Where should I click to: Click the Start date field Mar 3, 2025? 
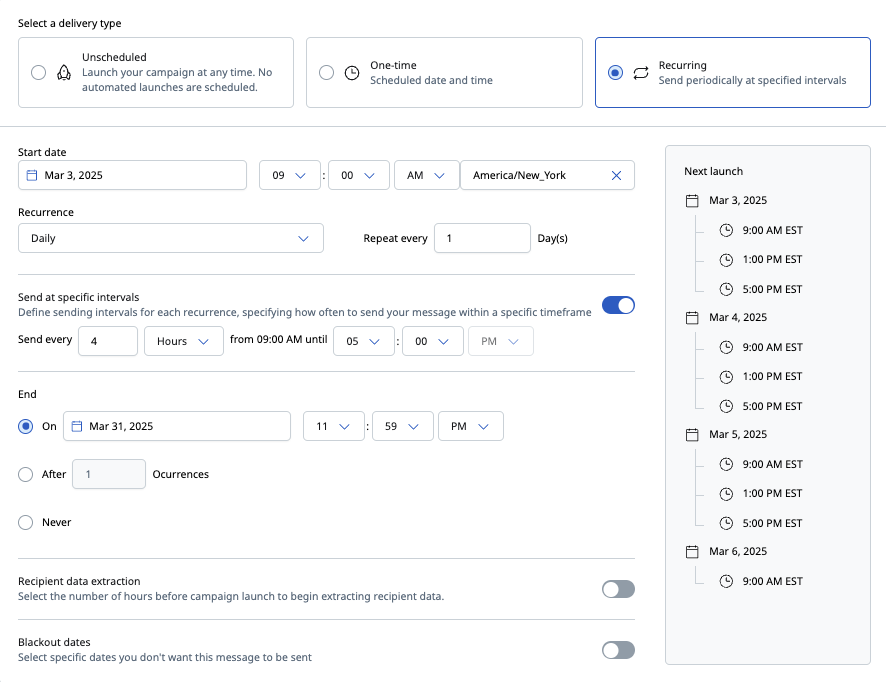132,175
